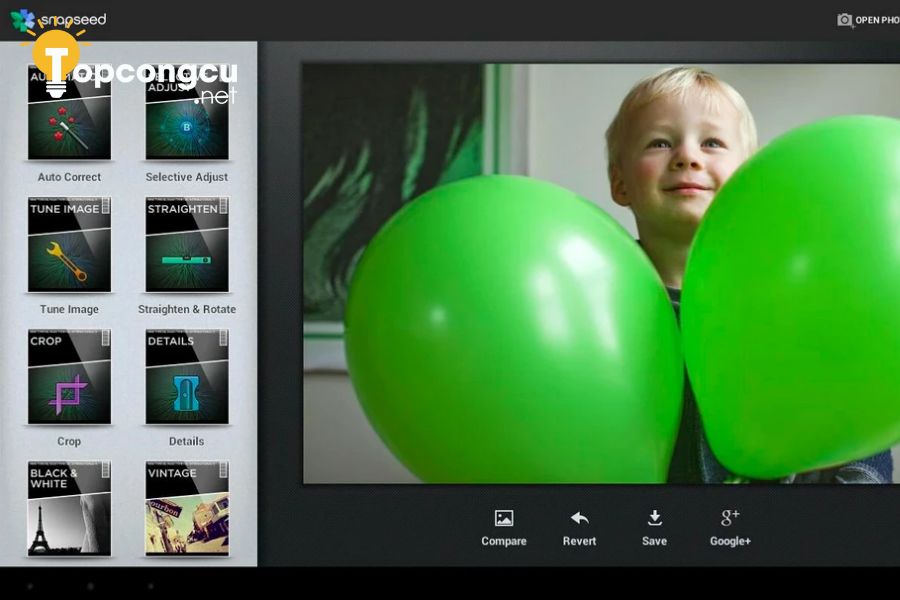
Task: Choose the Straighten & Rotate level tool
Action: (x=187, y=245)
